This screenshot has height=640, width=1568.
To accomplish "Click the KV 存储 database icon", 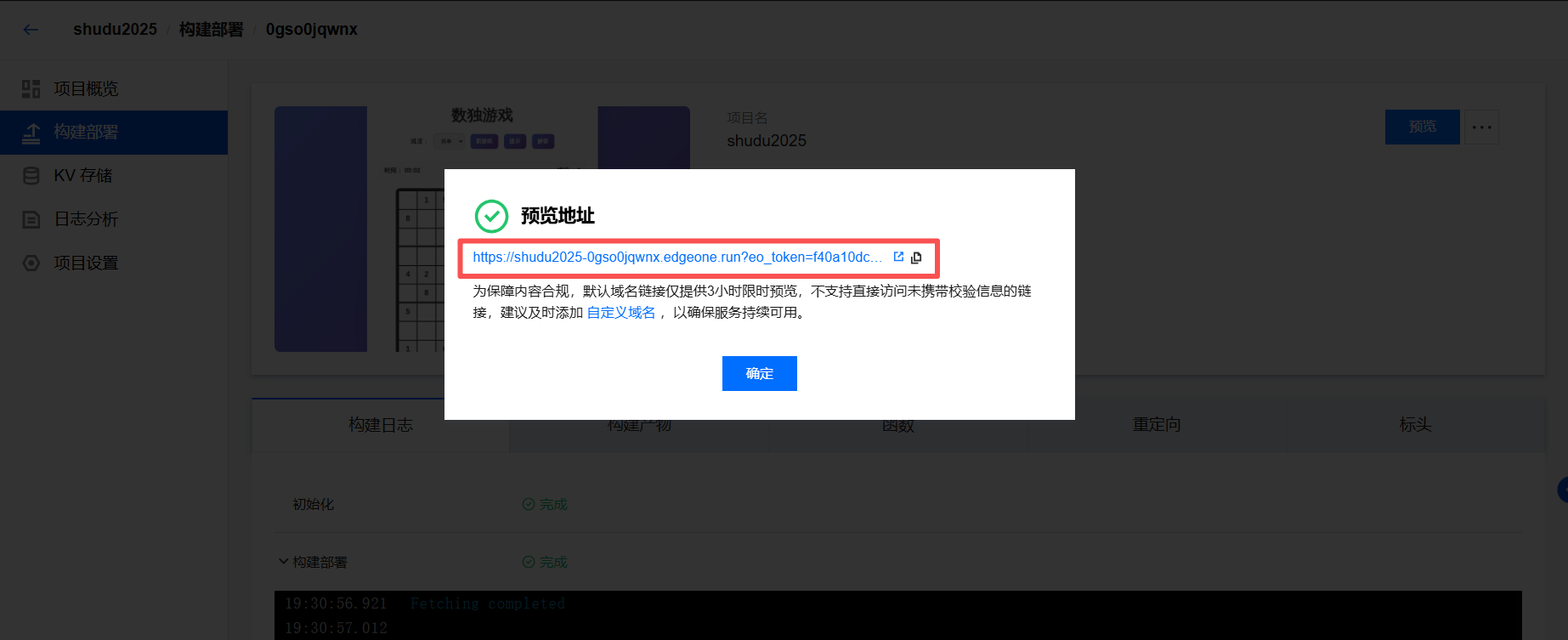I will pos(31,176).
